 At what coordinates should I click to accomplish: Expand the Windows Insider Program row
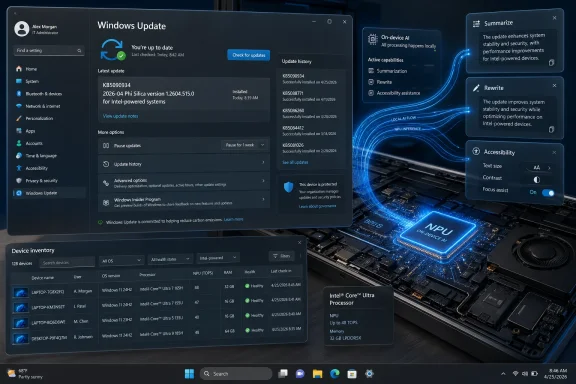tap(184, 201)
